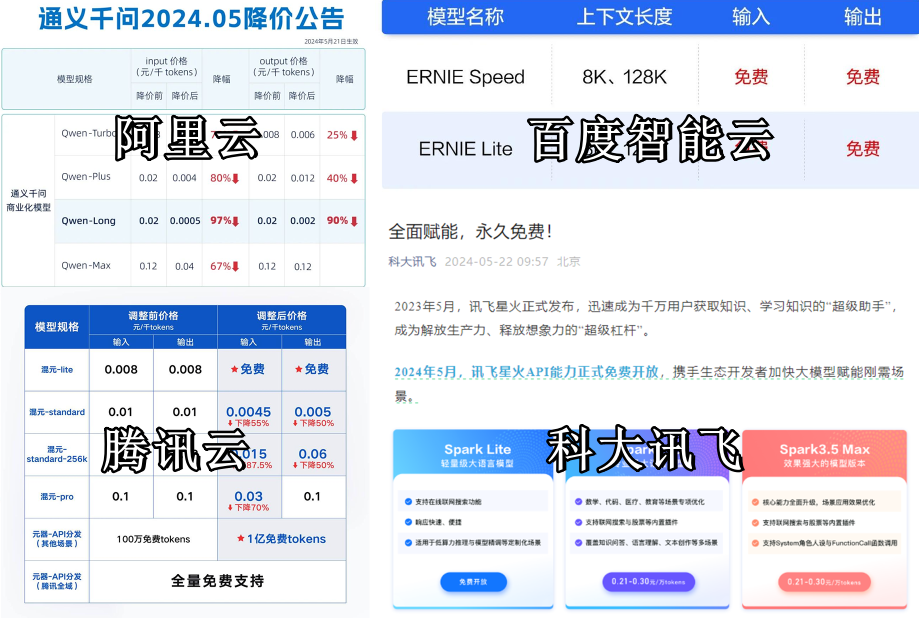Select the 模型名称 column header in the Baidu table
Image resolution: width=919 pixels, height=618 pixels.
(x=465, y=17)
